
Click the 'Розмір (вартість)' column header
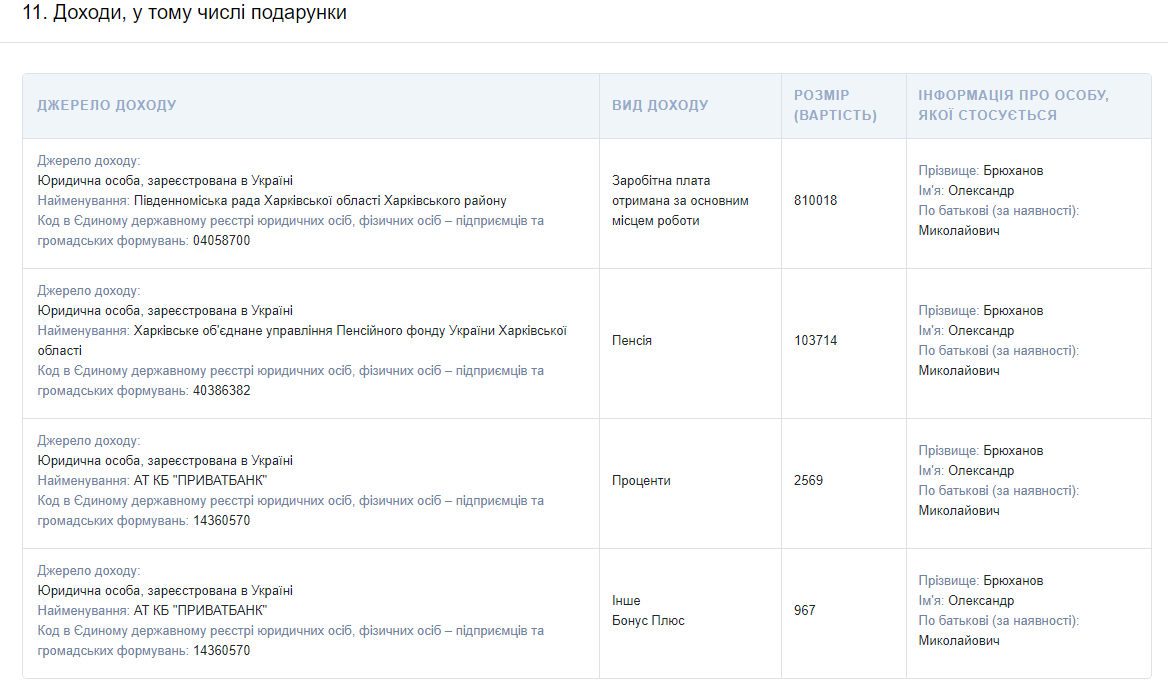(835, 105)
